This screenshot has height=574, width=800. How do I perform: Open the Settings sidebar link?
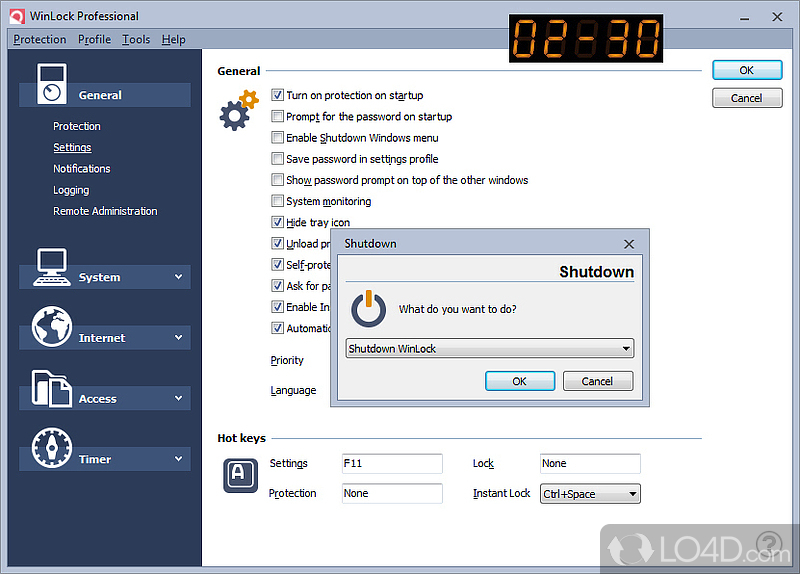[x=72, y=147]
